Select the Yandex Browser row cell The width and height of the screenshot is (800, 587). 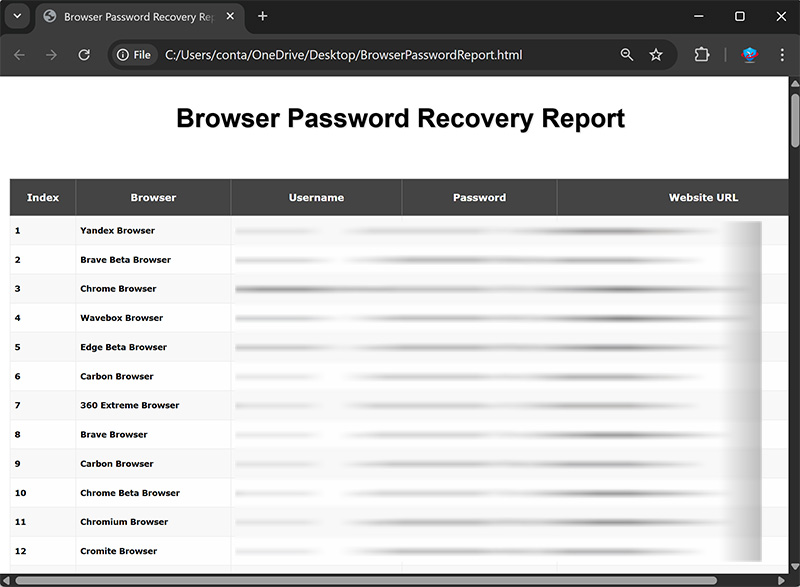coord(153,231)
